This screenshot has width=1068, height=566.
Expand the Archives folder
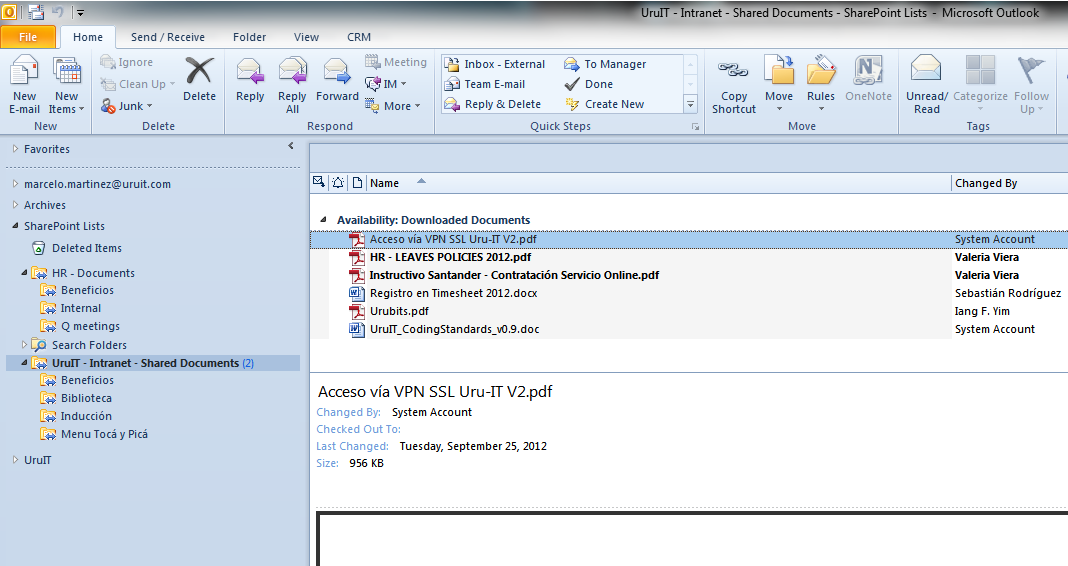[x=15, y=204]
